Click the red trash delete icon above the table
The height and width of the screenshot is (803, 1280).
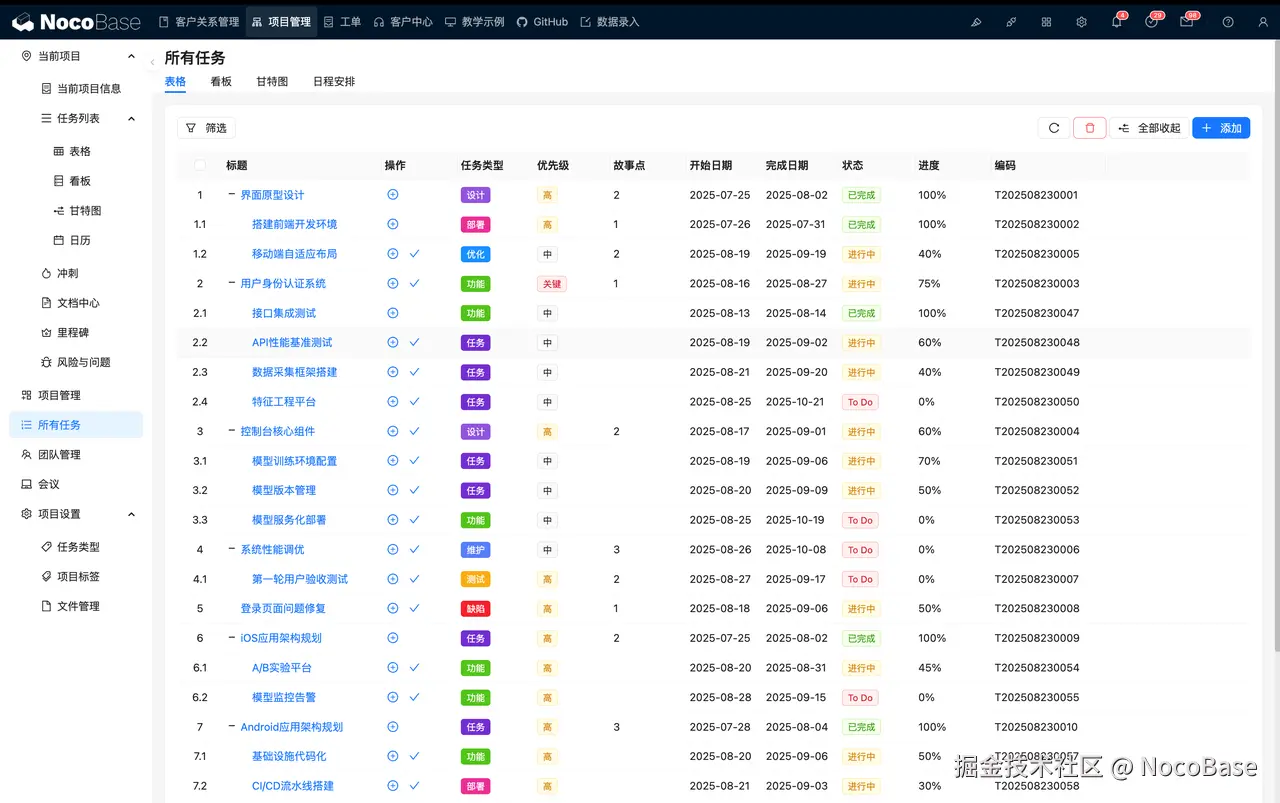pos(1089,128)
